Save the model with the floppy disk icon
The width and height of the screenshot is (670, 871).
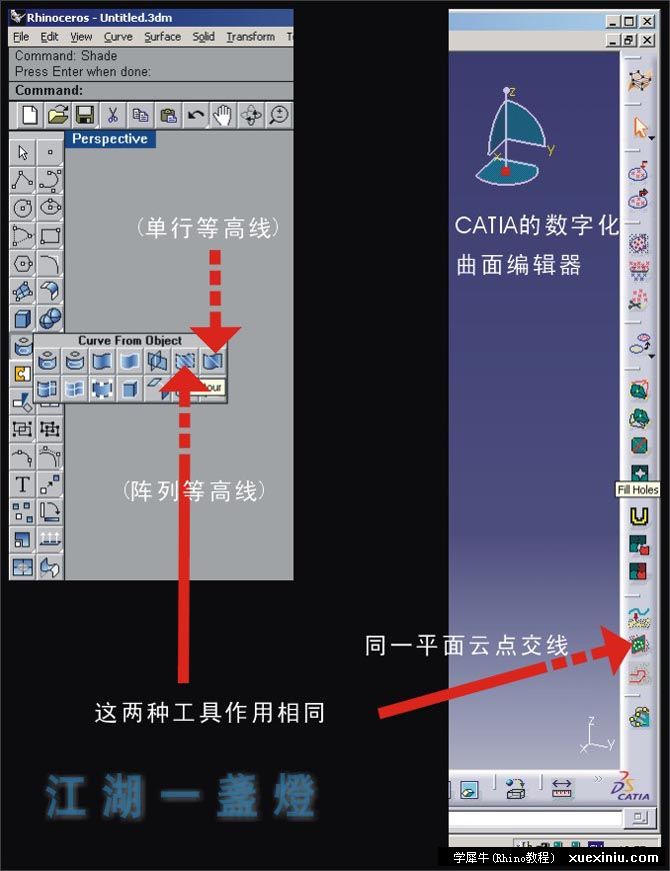[x=85, y=116]
